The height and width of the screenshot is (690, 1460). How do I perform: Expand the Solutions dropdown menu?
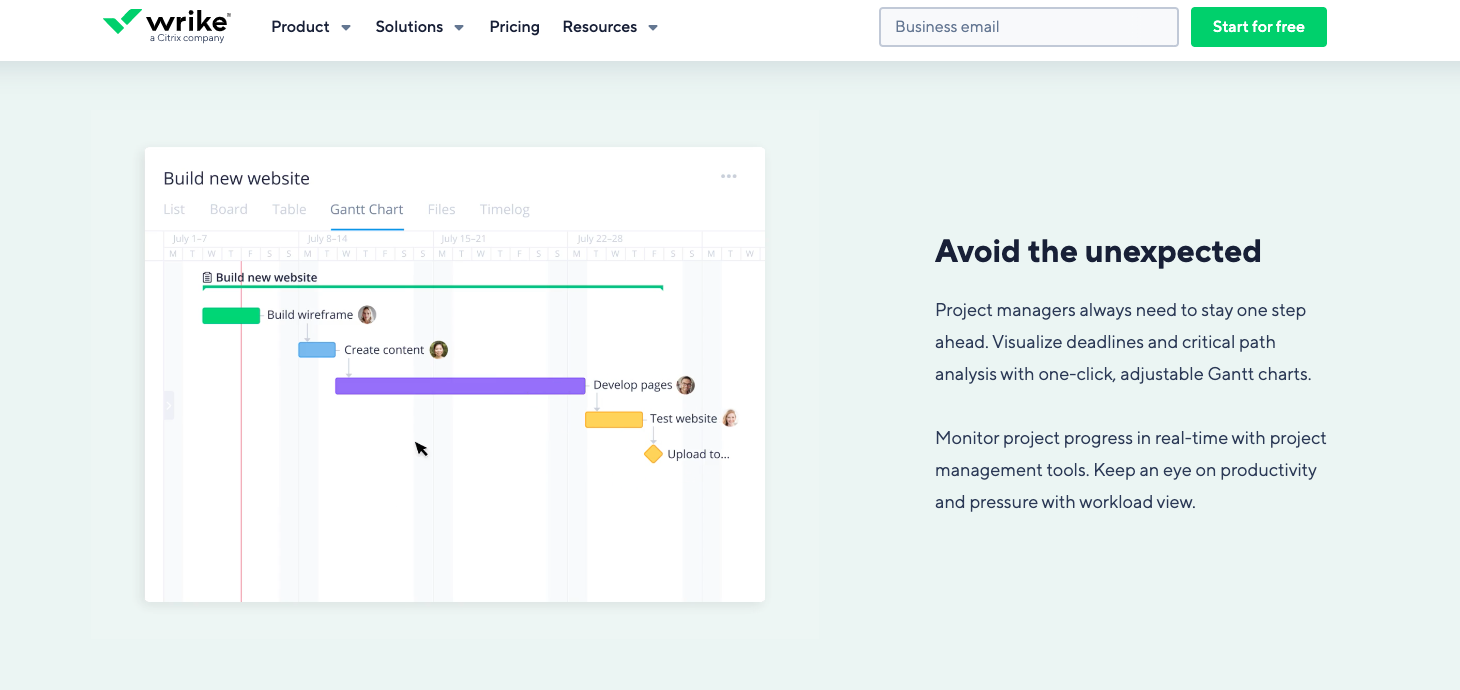420,27
